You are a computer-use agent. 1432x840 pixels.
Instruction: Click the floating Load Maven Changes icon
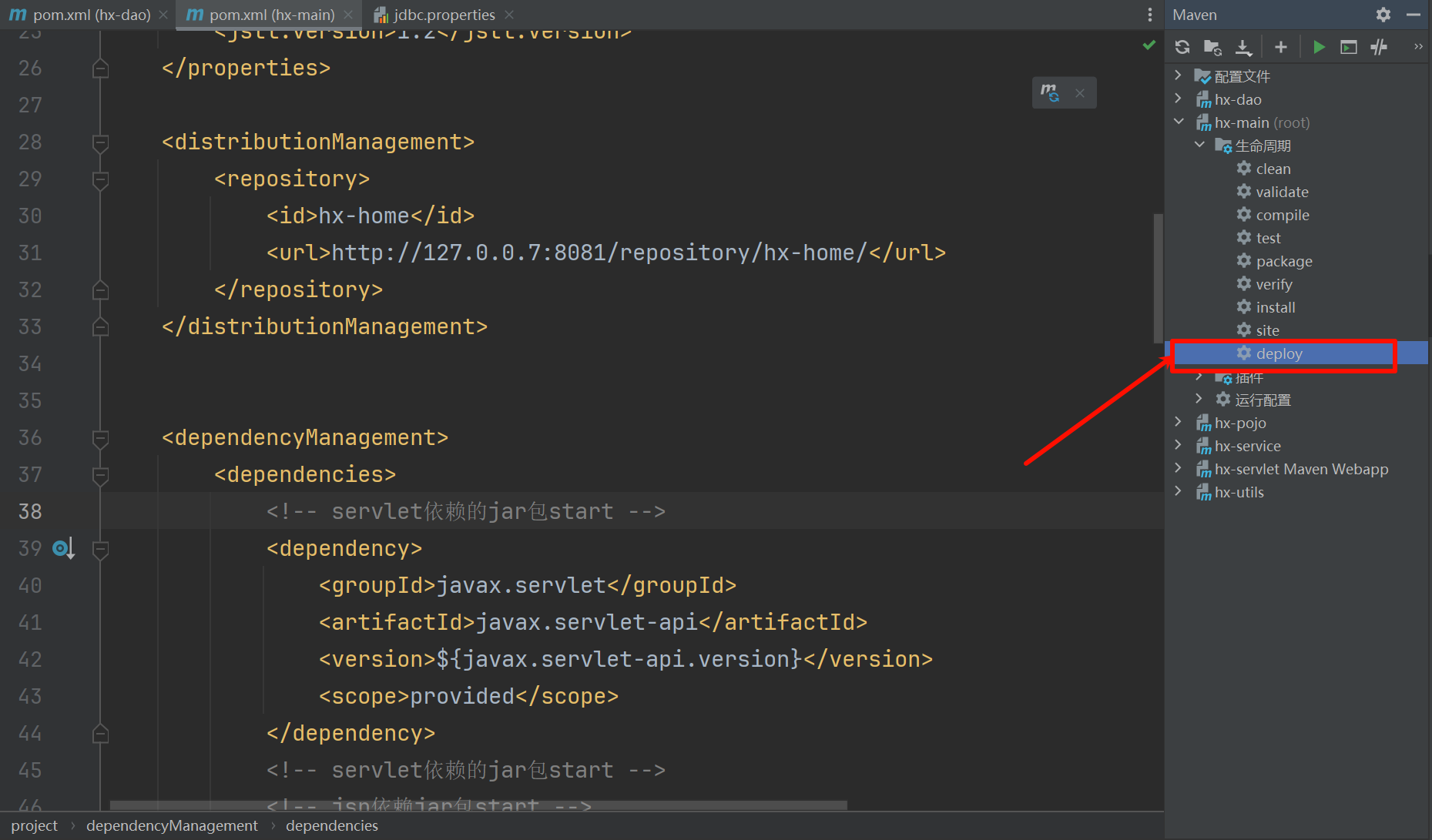pos(1050,92)
